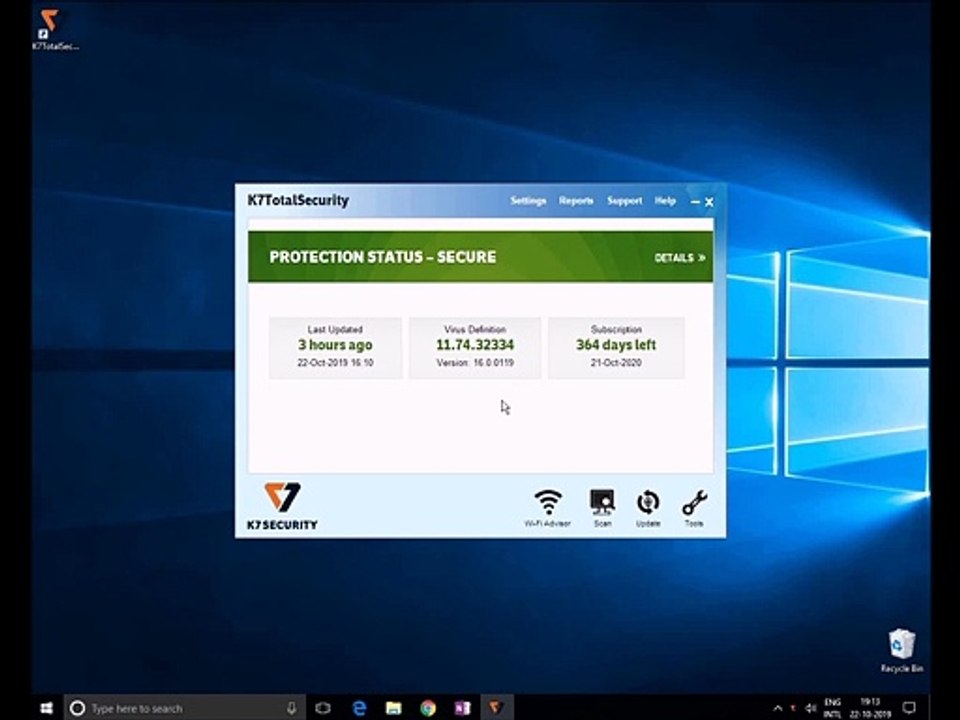Open the Windows Start menu
Screen dimensions: 960x720
pyautogui.click(x=47, y=708)
